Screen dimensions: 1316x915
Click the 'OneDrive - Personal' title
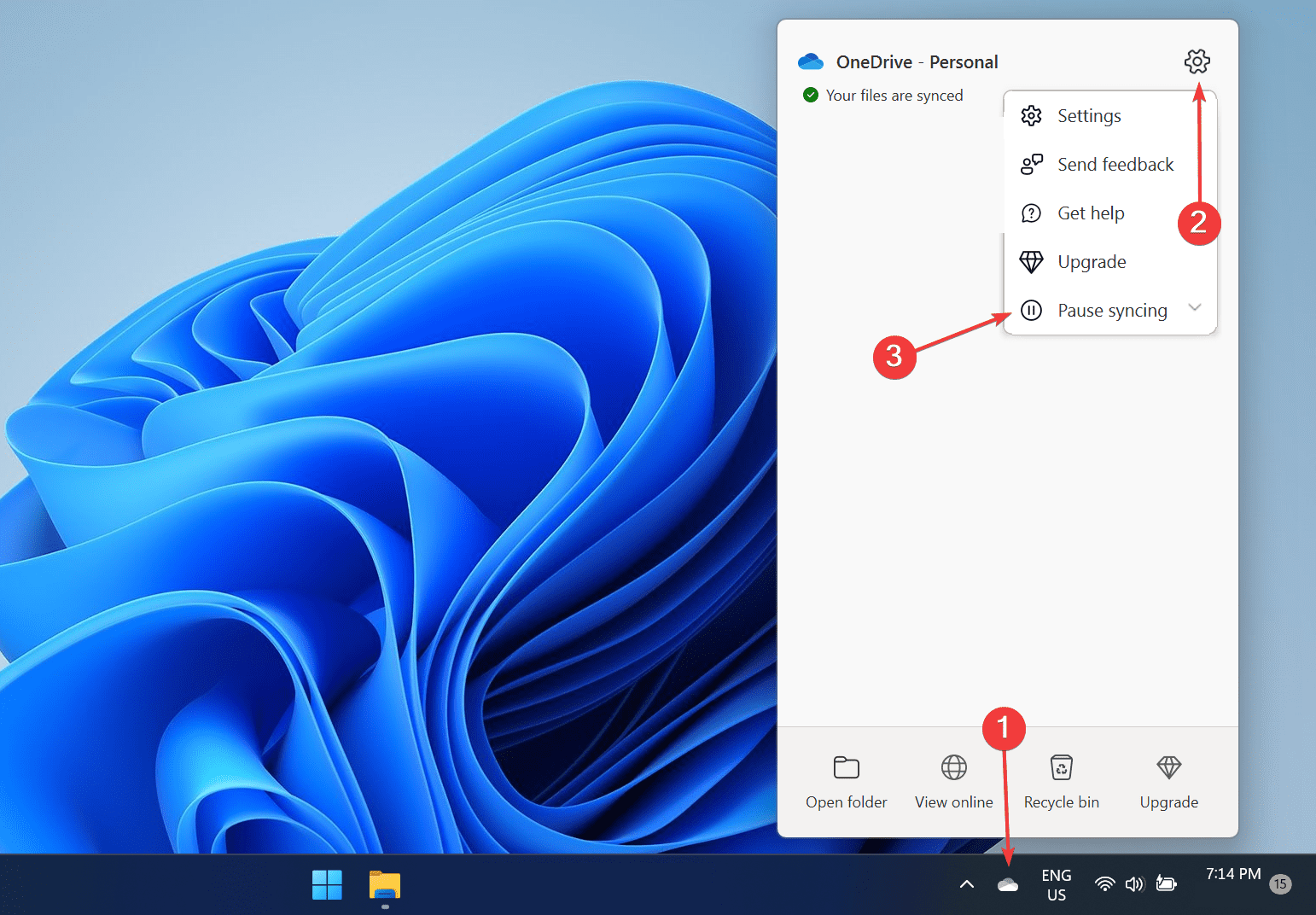click(x=917, y=62)
